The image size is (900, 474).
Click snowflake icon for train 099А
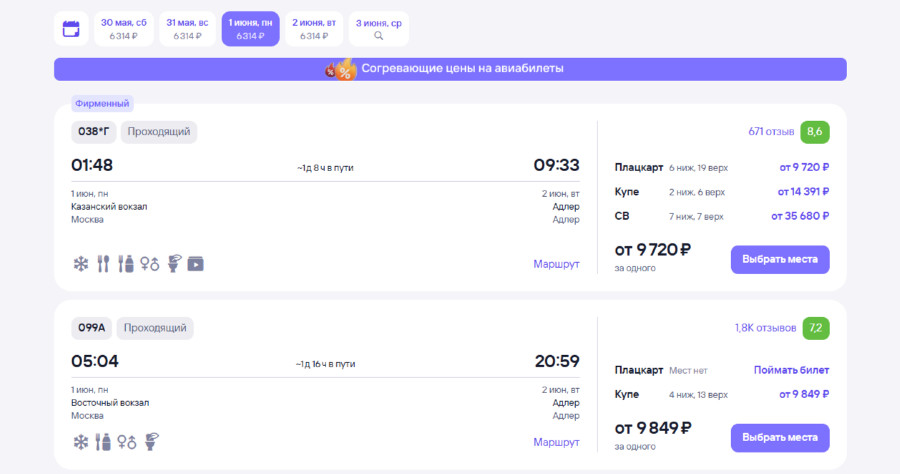click(81, 441)
